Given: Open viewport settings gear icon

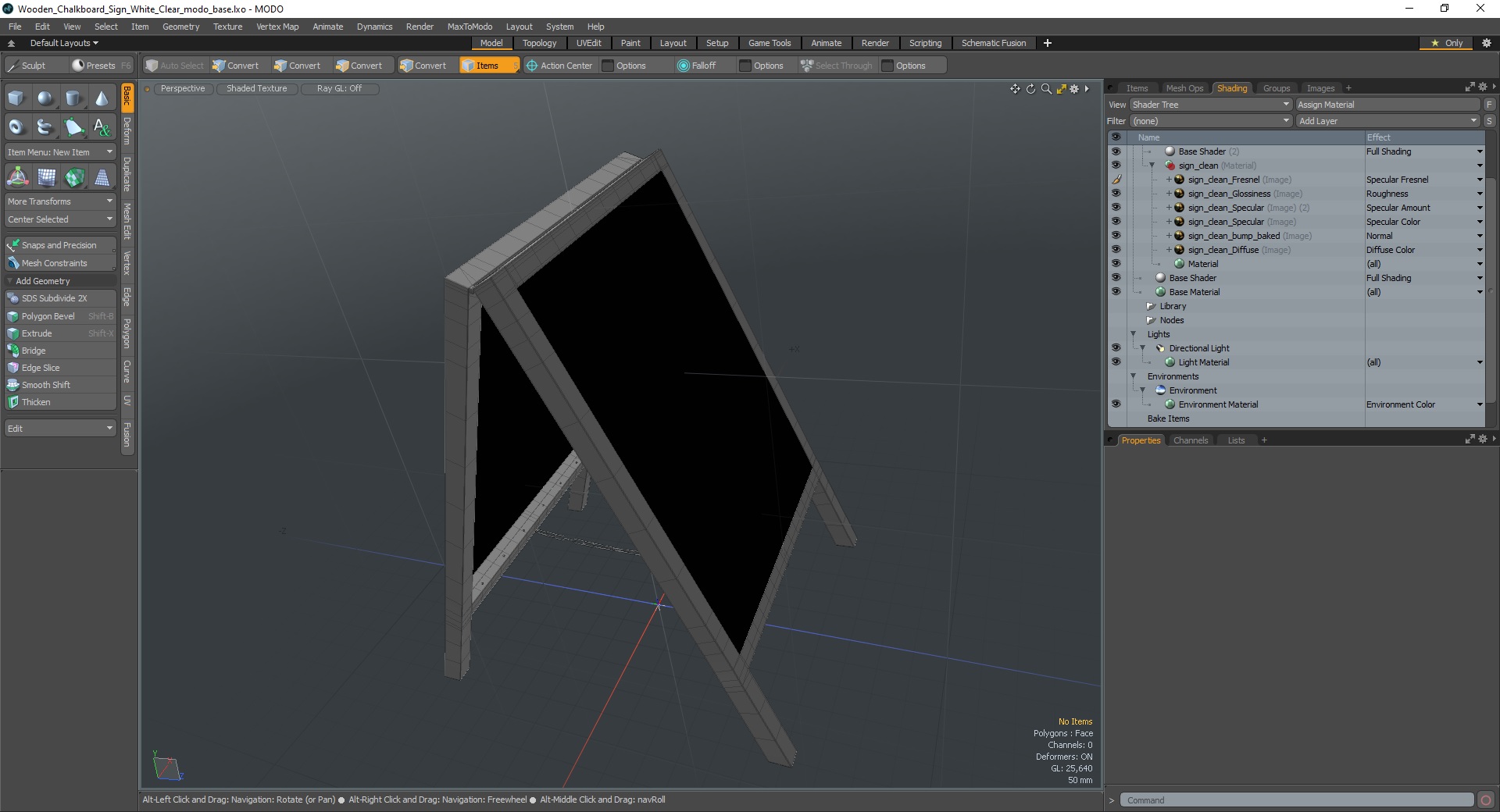Looking at the screenshot, I should pyautogui.click(x=1074, y=89).
